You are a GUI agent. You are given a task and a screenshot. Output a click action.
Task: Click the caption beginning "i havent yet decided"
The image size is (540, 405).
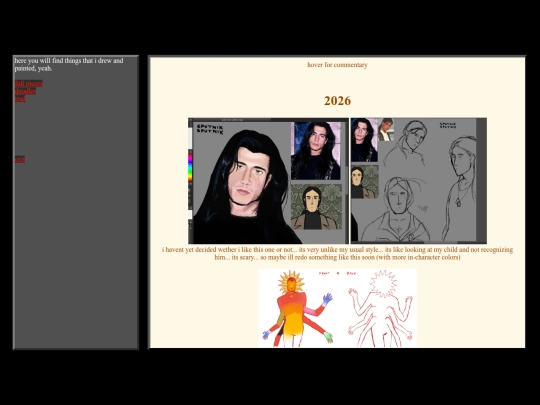point(338,253)
